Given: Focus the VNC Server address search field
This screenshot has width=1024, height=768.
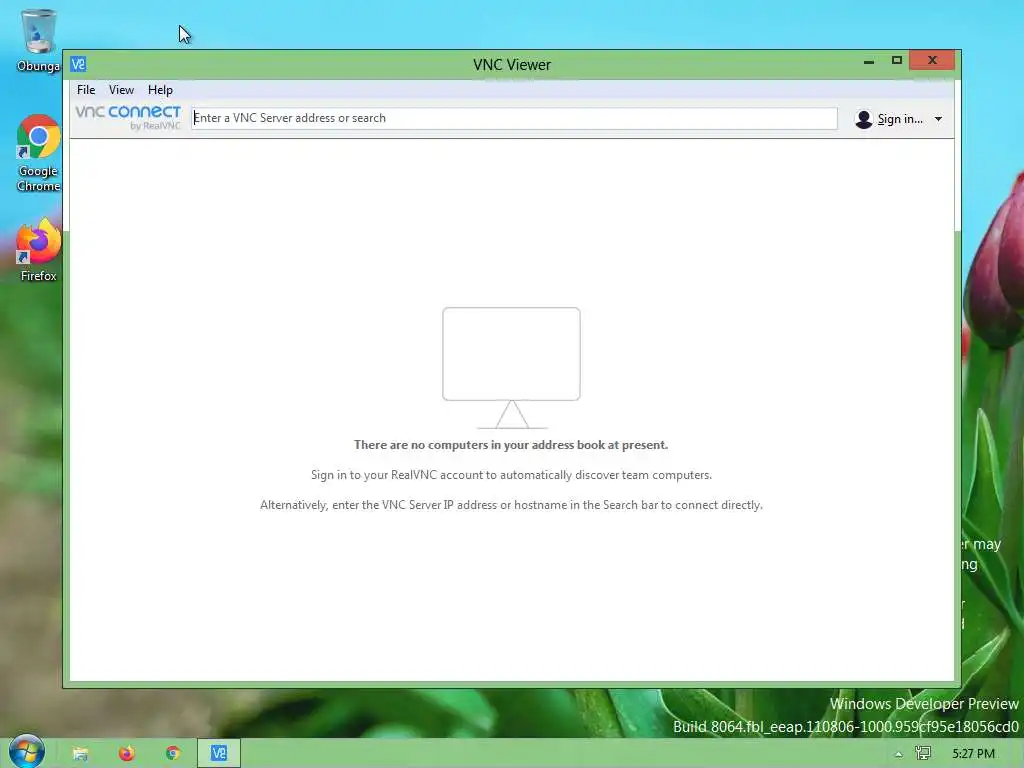Looking at the screenshot, I should click(514, 118).
